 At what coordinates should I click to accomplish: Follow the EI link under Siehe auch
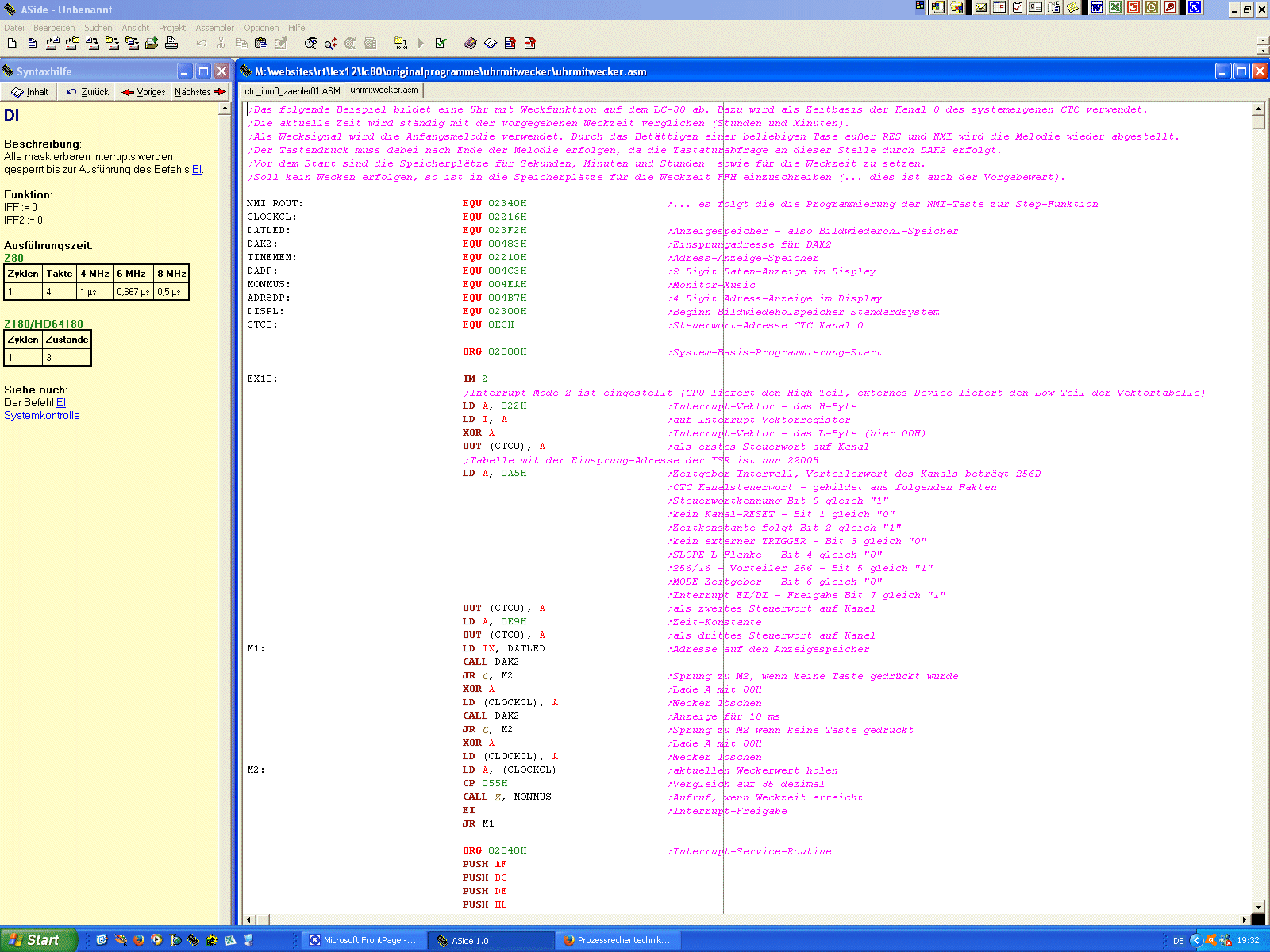pos(61,402)
